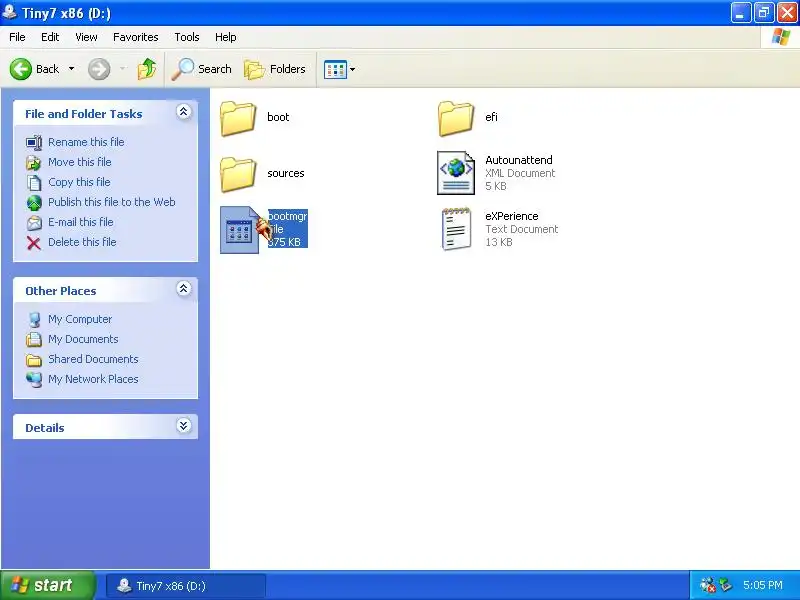
Task: Go to My Documents
Action: click(x=83, y=339)
